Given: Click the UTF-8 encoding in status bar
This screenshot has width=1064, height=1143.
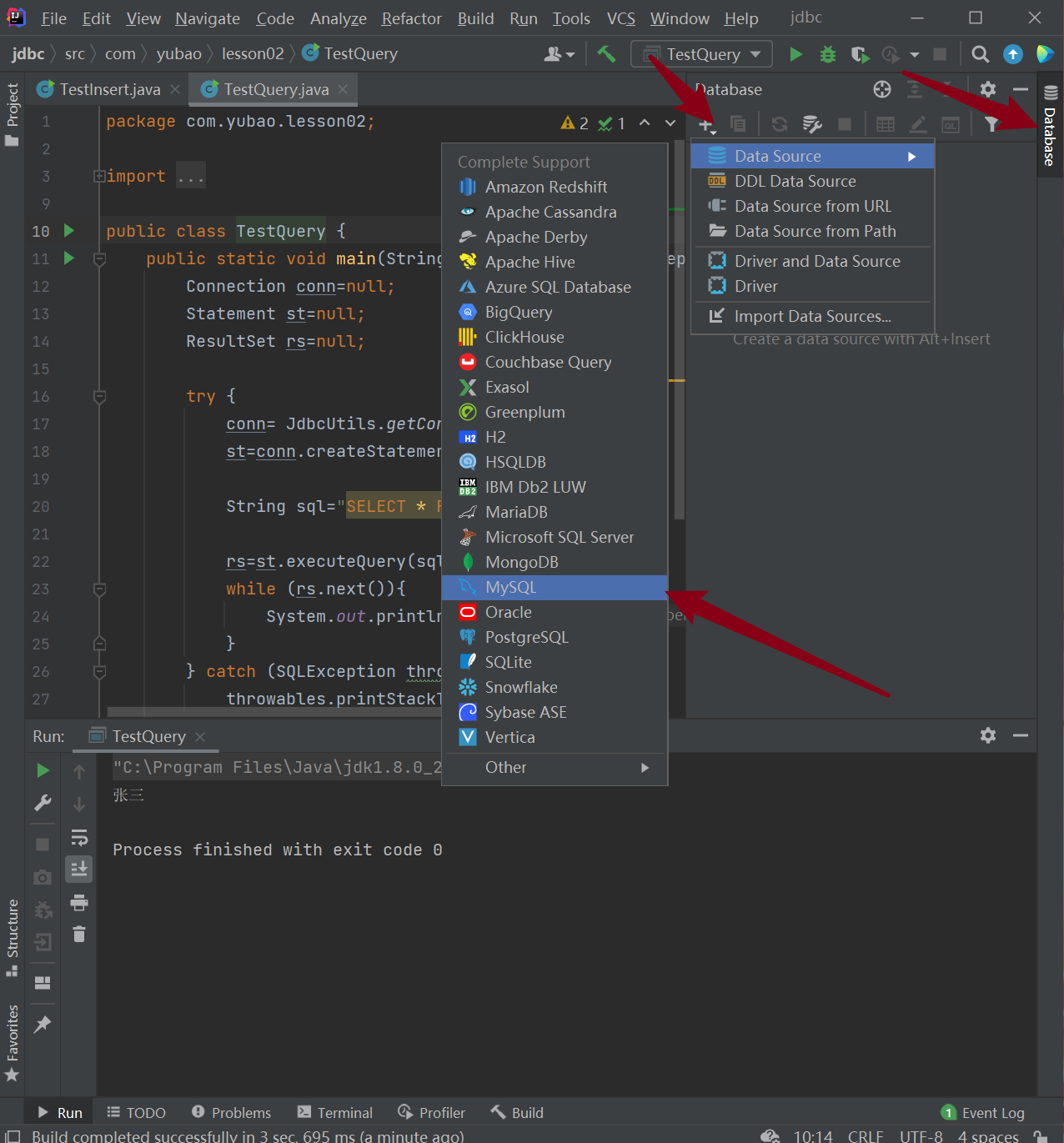Looking at the screenshot, I should pos(921,1135).
